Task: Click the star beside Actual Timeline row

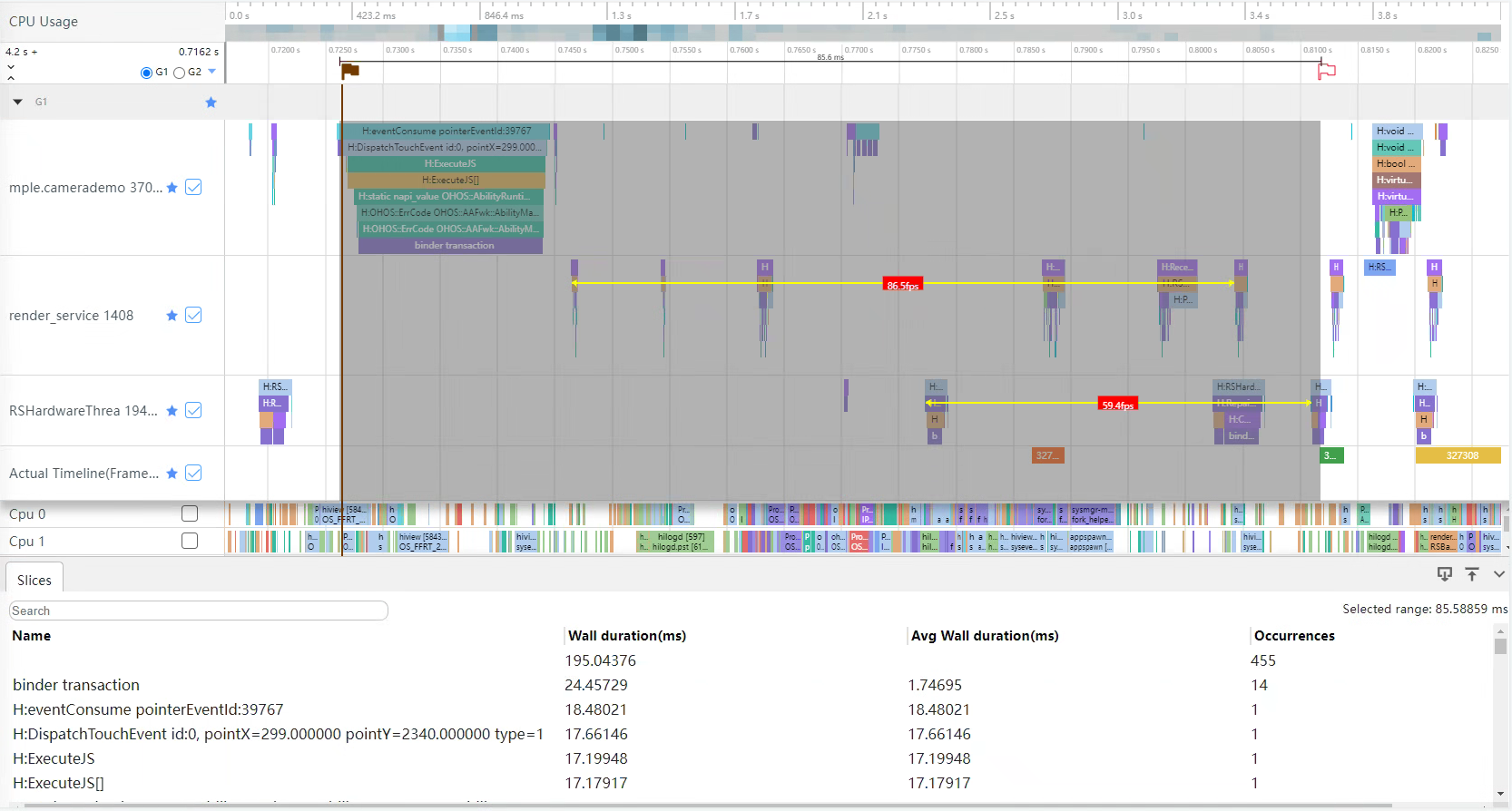Action: (x=172, y=474)
